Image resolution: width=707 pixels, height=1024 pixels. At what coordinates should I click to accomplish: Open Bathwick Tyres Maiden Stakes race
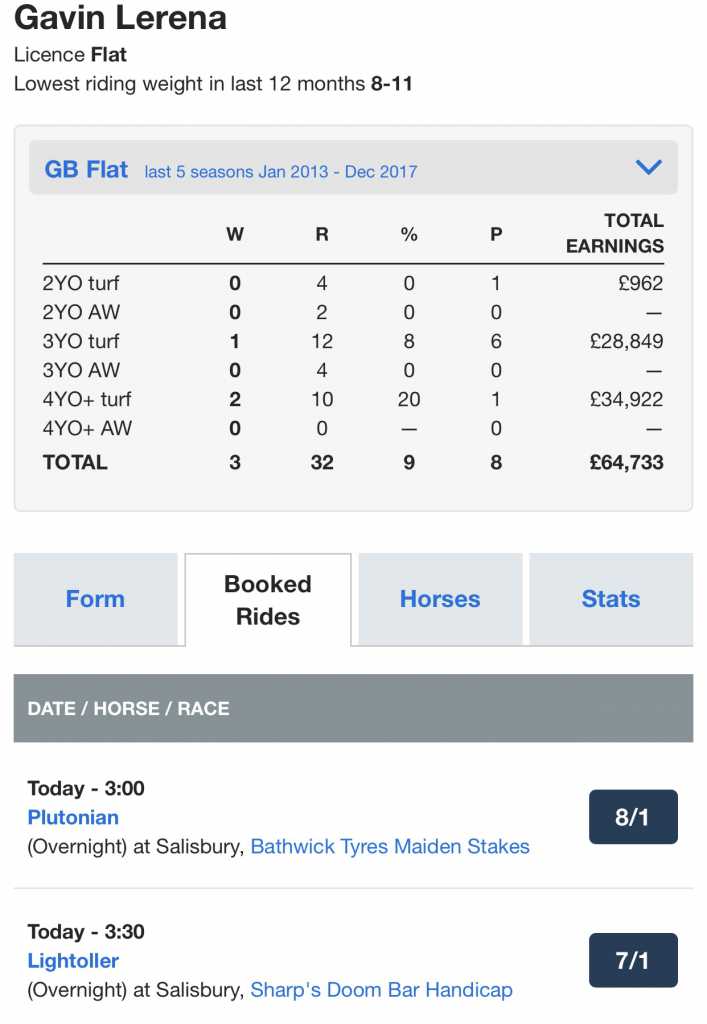pyautogui.click(x=390, y=846)
